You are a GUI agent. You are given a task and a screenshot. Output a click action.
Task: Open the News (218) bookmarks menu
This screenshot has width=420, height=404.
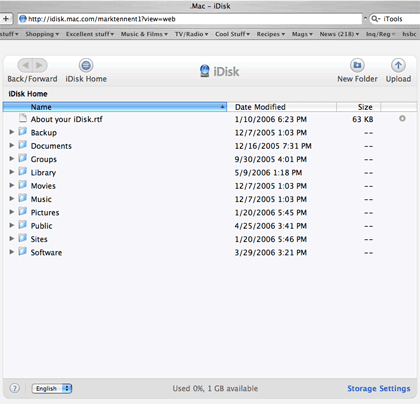pyautogui.click(x=339, y=34)
